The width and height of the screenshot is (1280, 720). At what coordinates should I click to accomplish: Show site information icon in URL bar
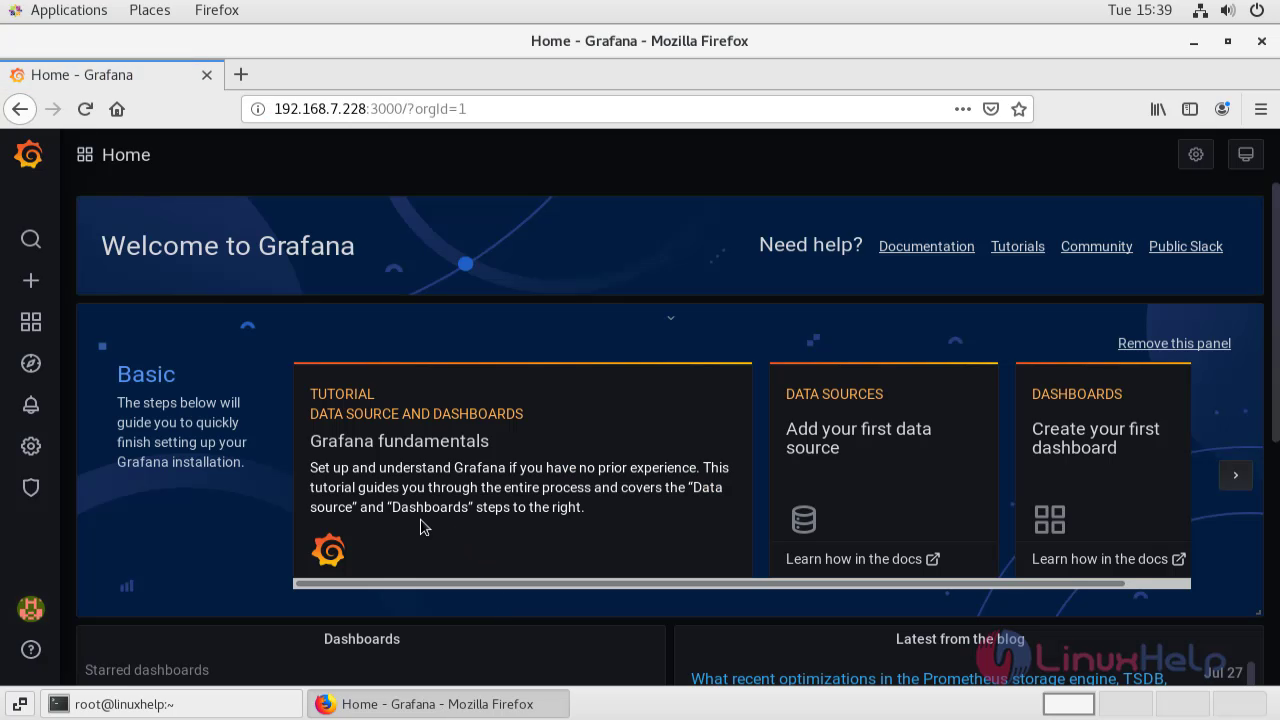[257, 109]
